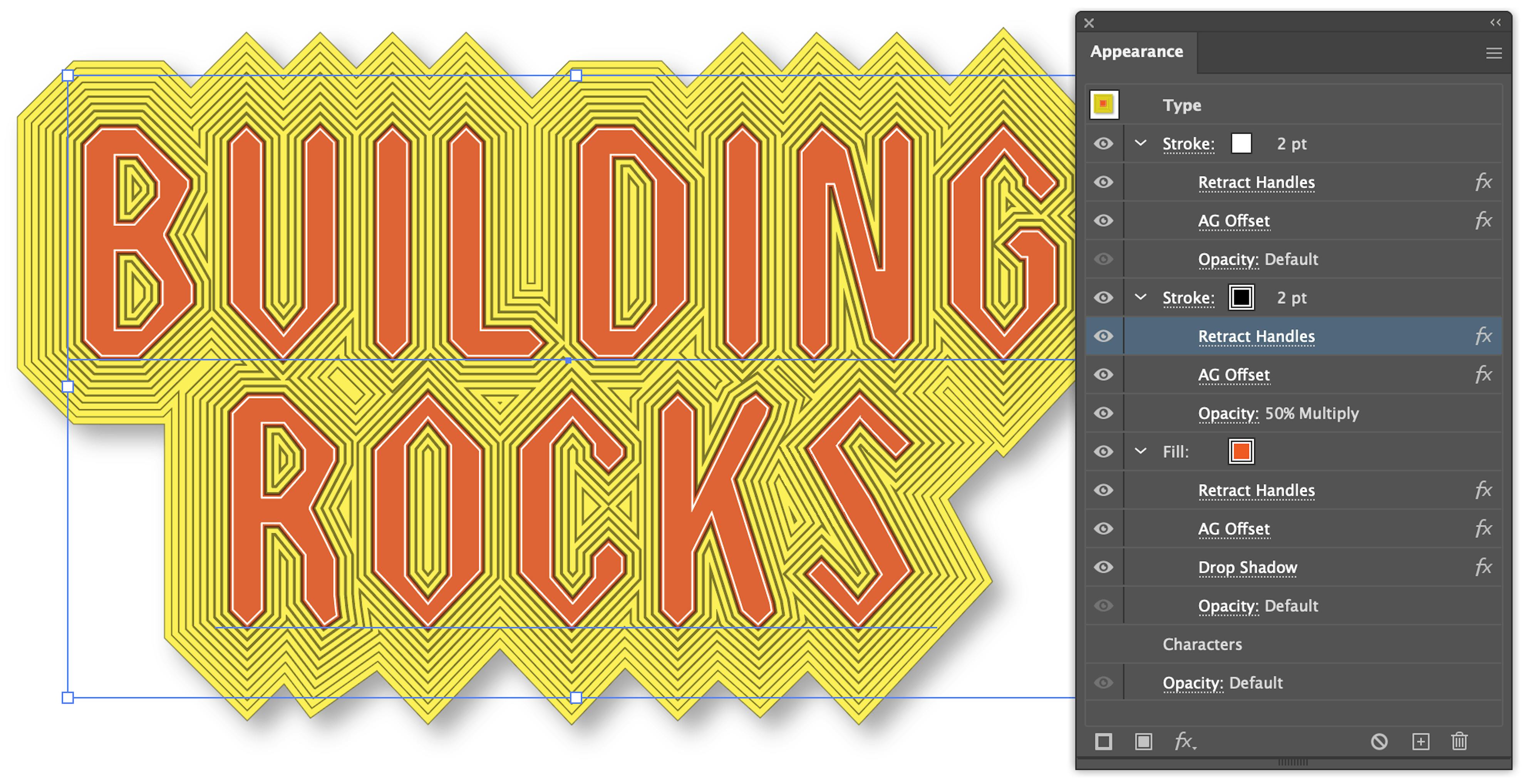Select the Type thumbnail at panel top
This screenshot has width=1525, height=784.
click(x=1105, y=105)
